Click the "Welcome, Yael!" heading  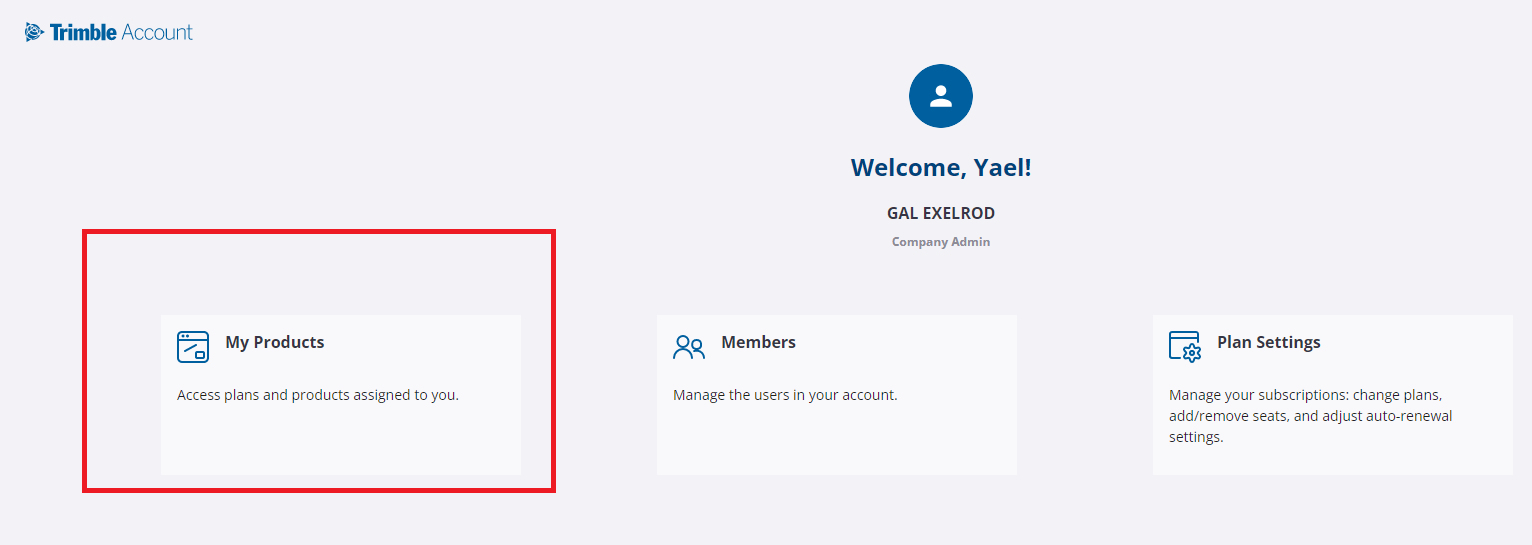(x=940, y=168)
